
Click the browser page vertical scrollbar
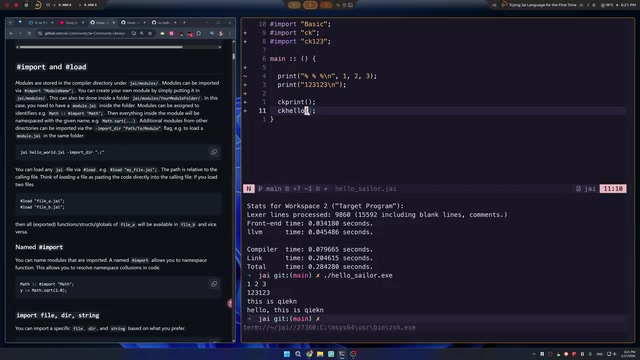[233, 56]
